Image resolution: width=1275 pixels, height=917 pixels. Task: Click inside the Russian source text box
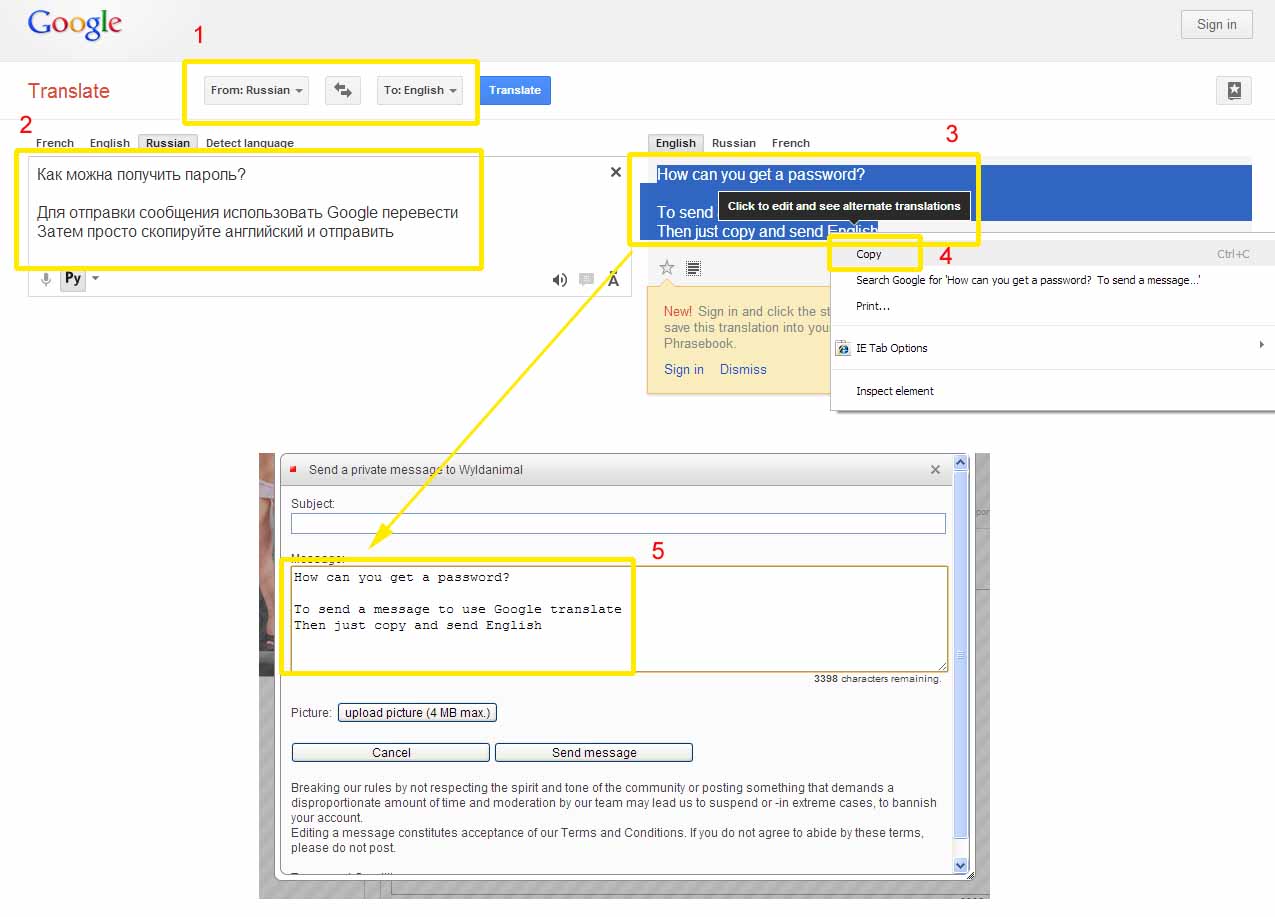point(320,210)
